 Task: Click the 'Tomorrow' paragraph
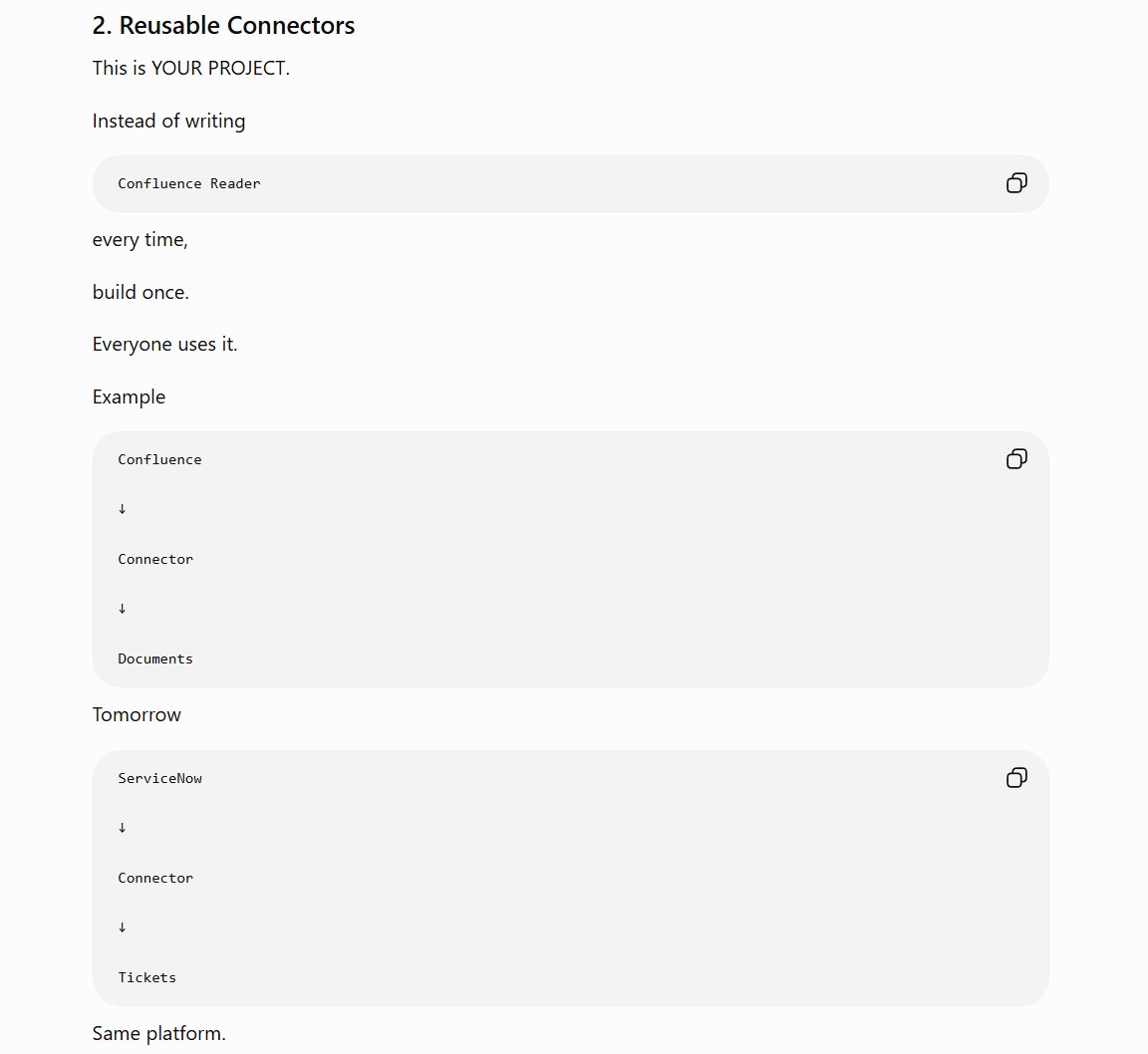pos(137,714)
